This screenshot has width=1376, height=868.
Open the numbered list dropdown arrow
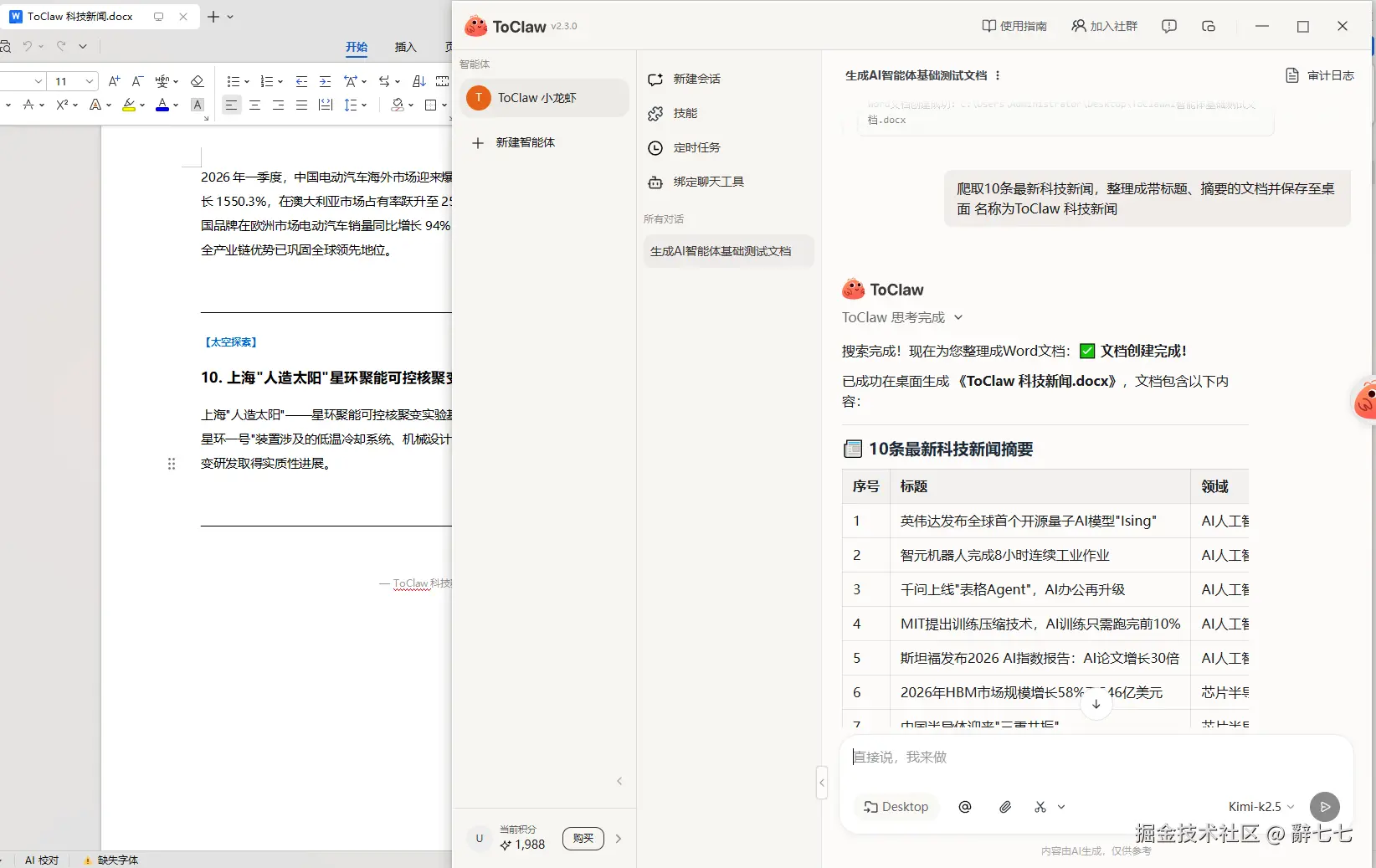(280, 82)
